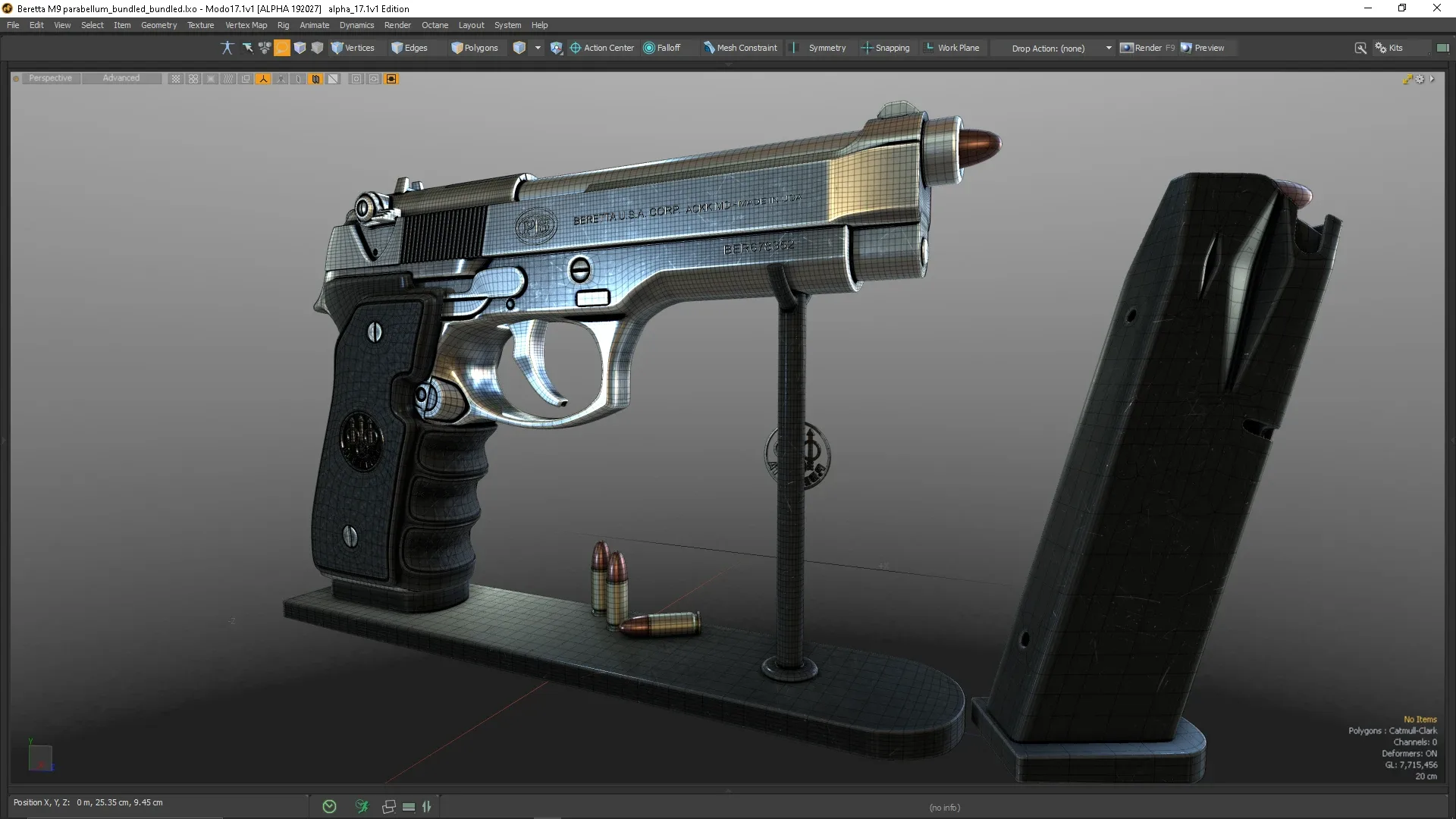Toggle the hatched lines viewport icon
This screenshot has height=819, width=1456.
coord(228,79)
